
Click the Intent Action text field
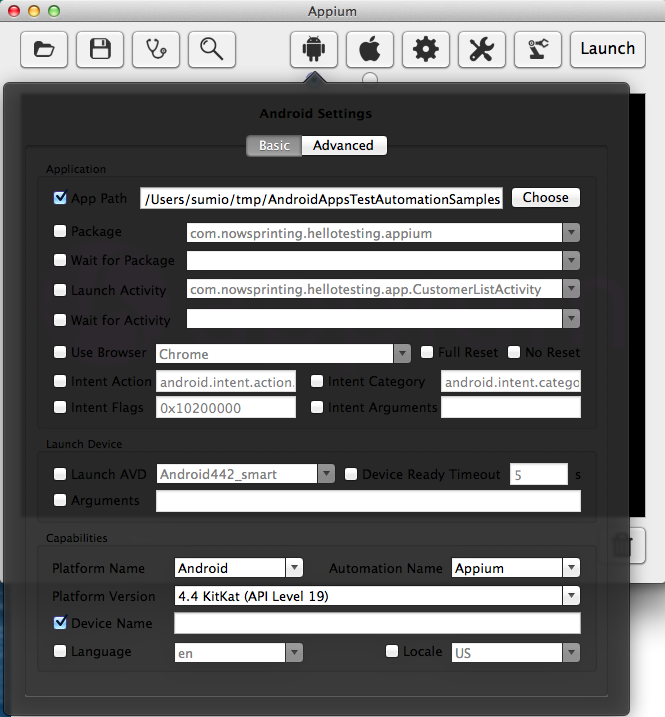[226, 381]
